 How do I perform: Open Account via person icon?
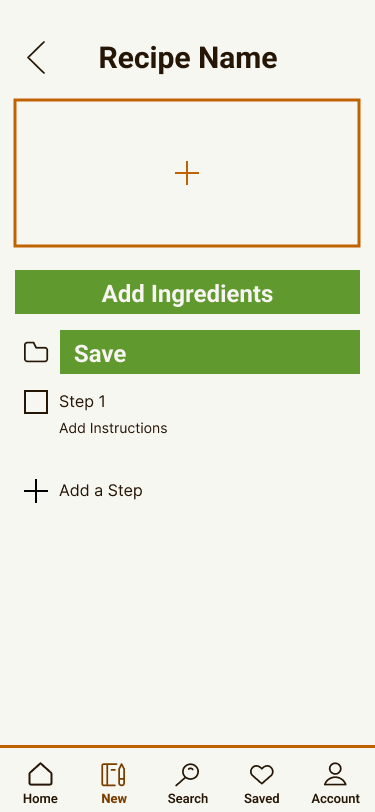(335, 775)
